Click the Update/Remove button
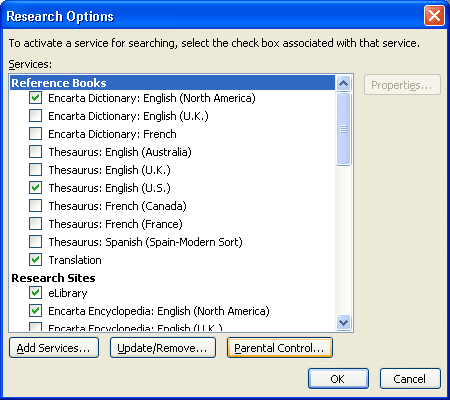The image size is (450, 400). tap(163, 348)
